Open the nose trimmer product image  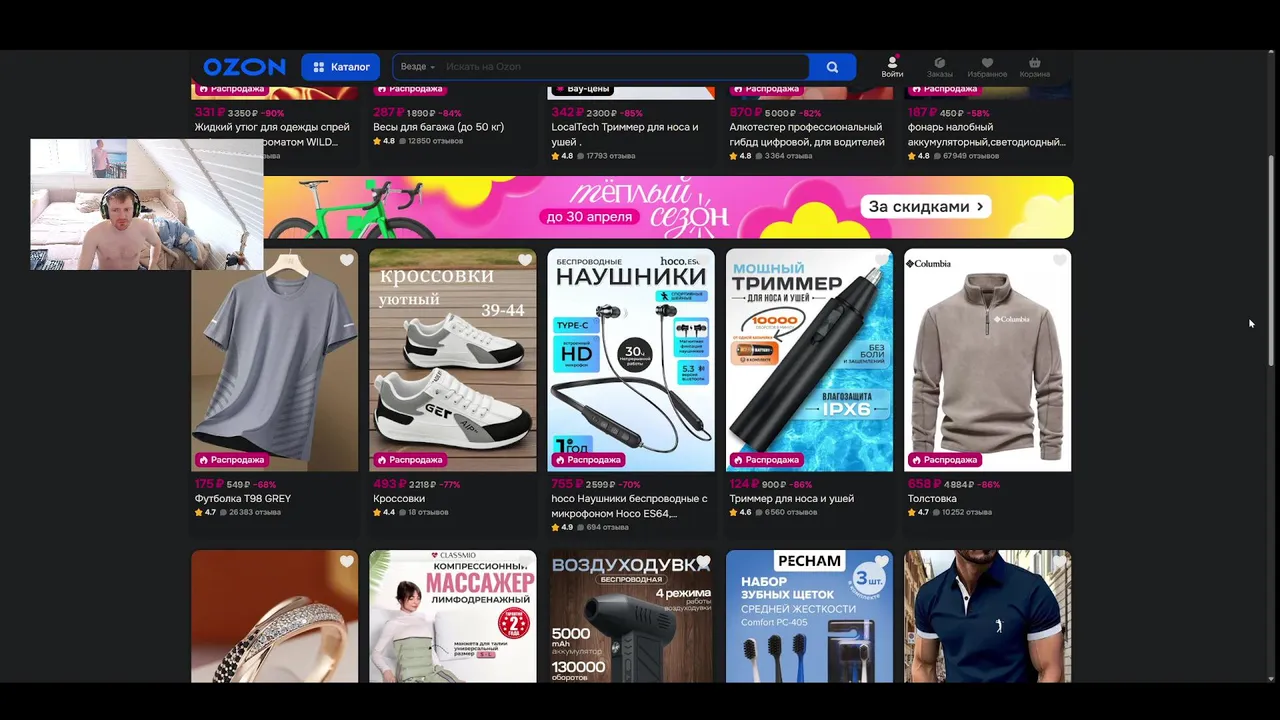point(809,360)
